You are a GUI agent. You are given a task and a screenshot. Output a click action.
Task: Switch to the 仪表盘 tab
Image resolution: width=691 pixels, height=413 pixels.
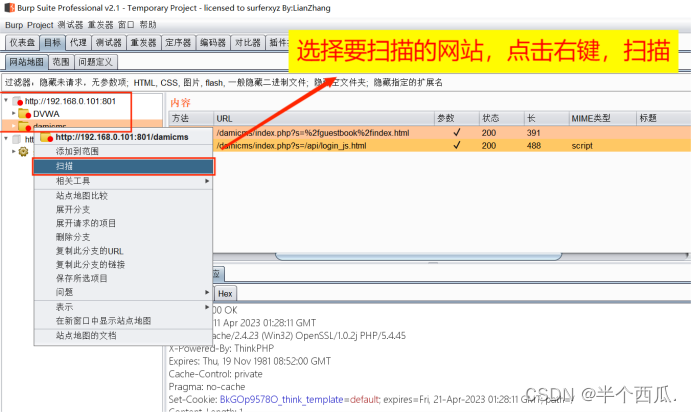22,43
